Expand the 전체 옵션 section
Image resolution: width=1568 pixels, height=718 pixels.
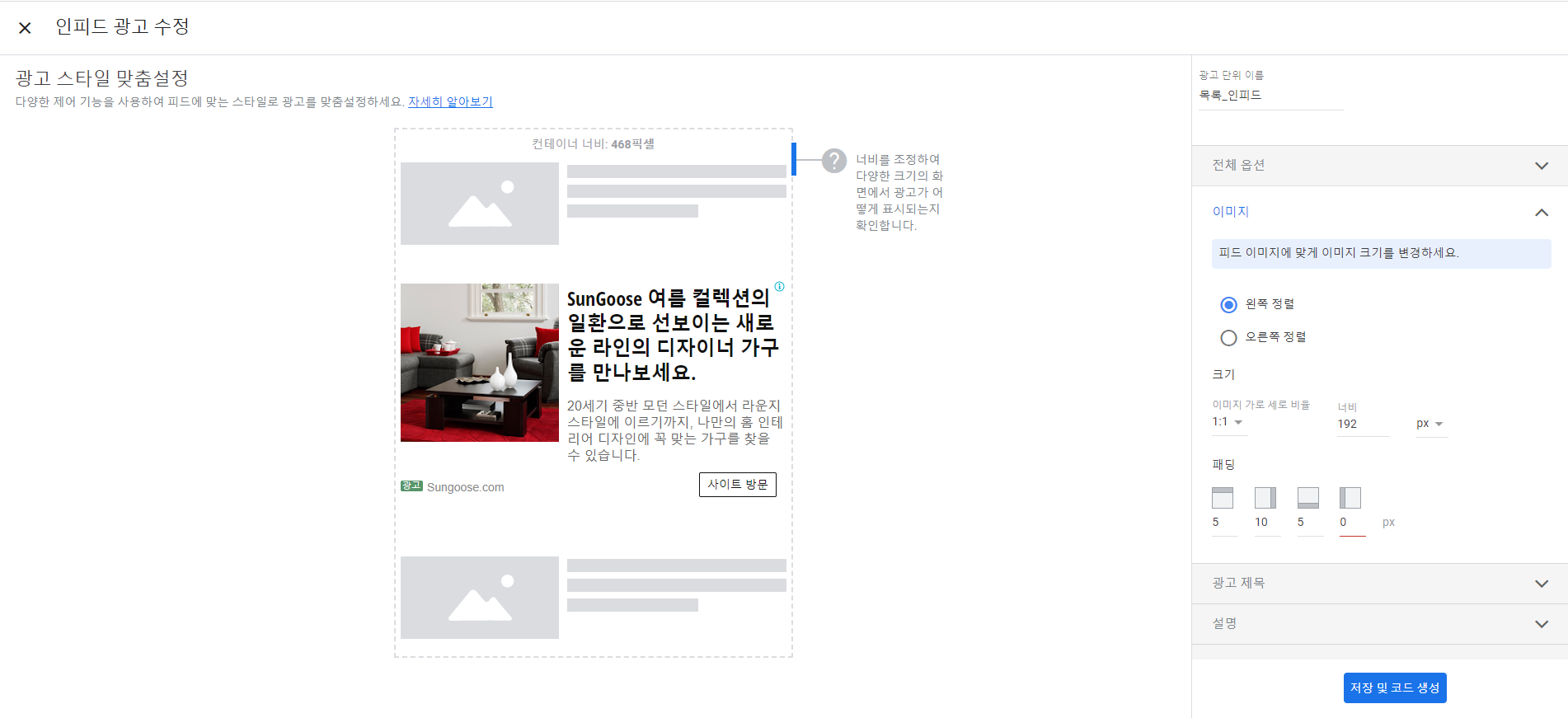(1380, 166)
